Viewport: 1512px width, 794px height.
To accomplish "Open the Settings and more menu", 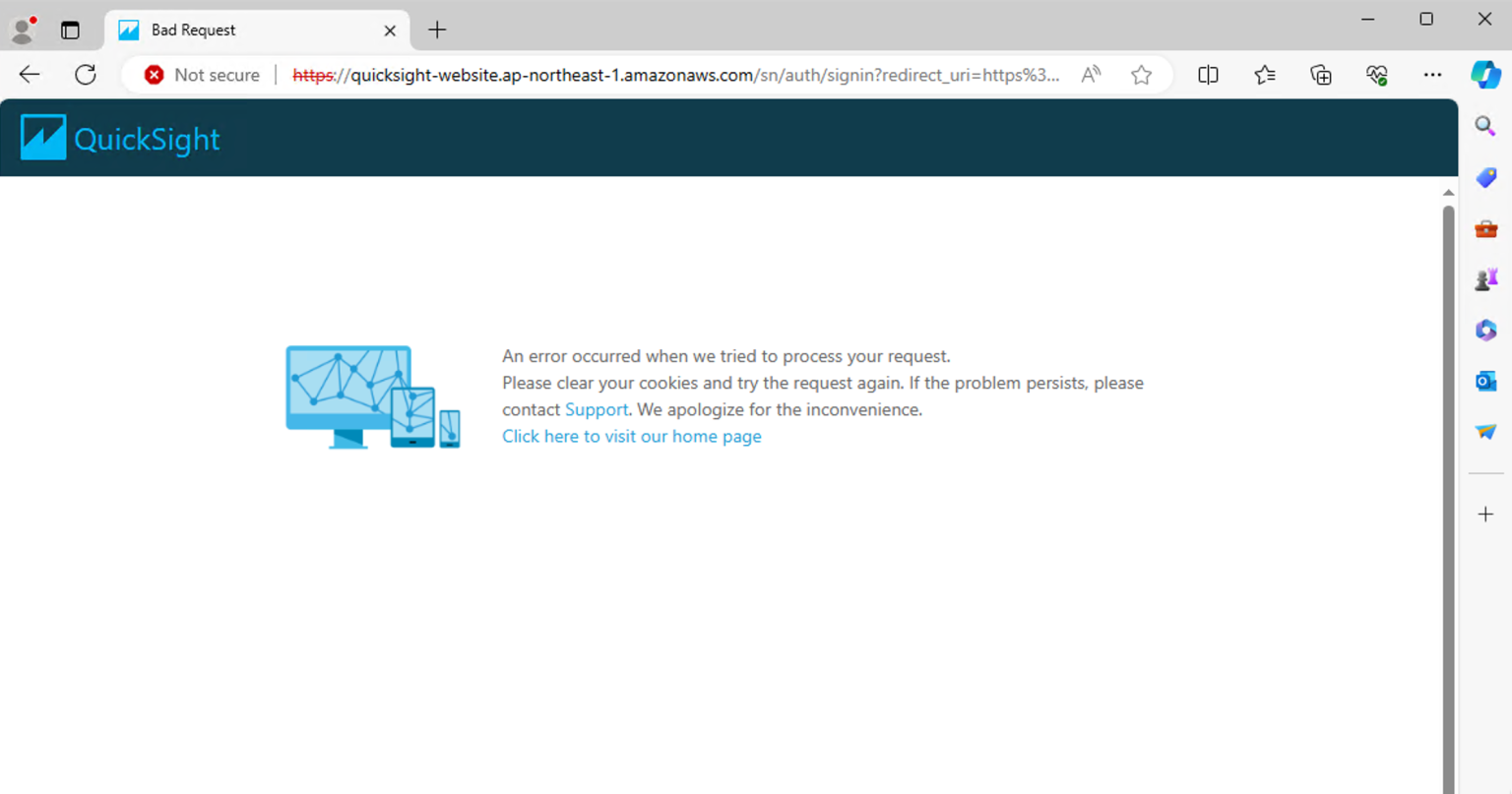I will 1432,74.
